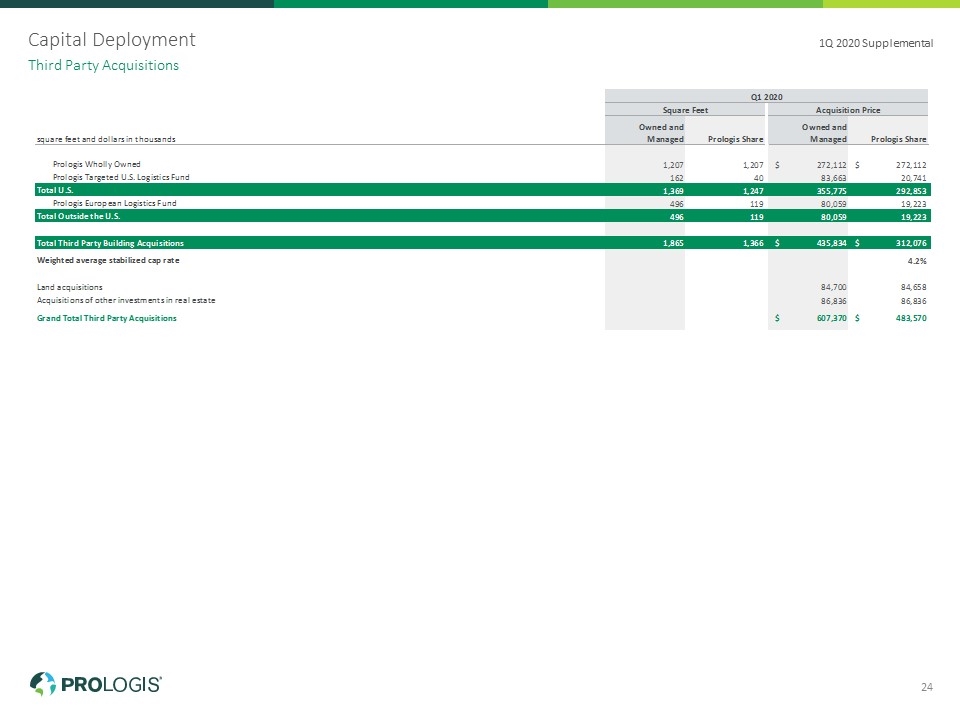Click the 4.2% cap rate value
Screen dimensions: 960x720
917,261
